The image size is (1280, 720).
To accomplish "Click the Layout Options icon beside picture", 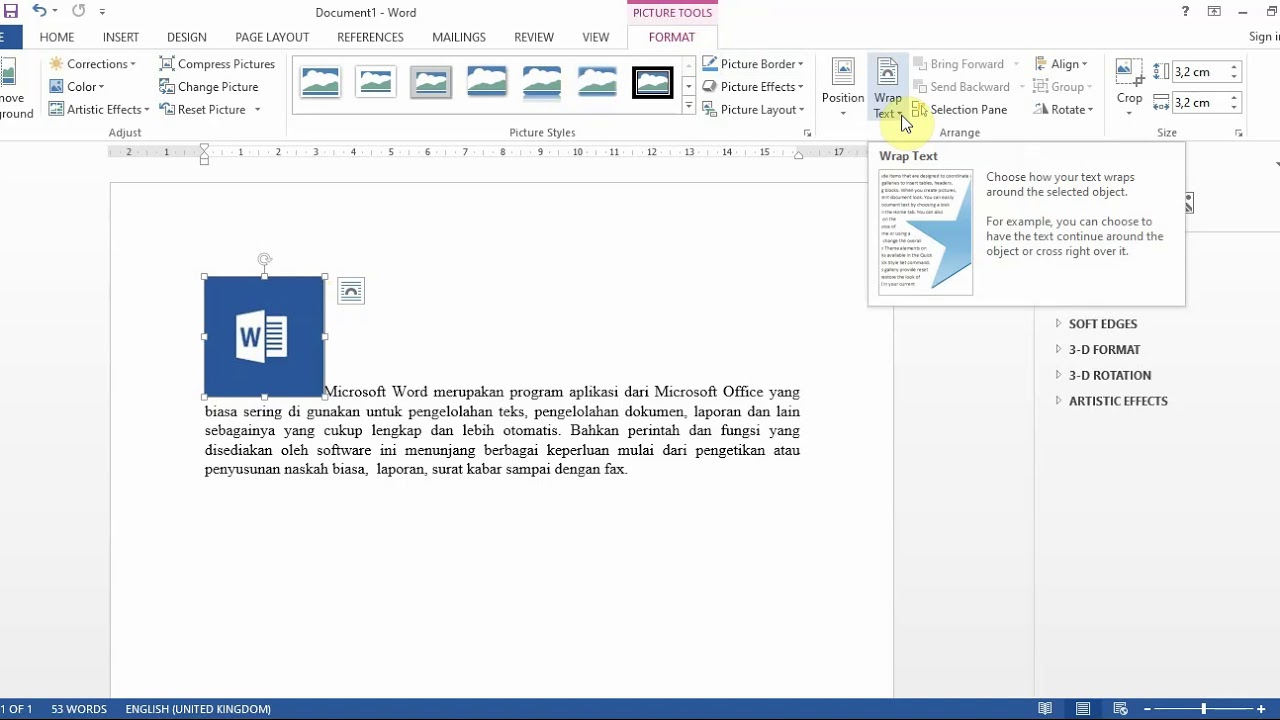I will coord(351,291).
